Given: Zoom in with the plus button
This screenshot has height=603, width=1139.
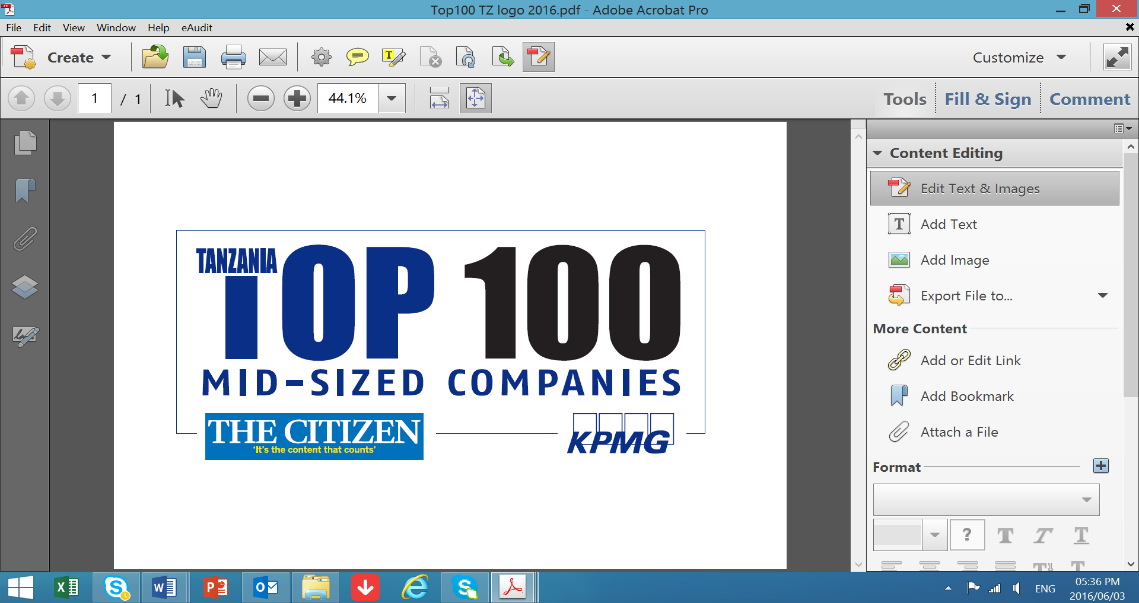Looking at the screenshot, I should [297, 98].
